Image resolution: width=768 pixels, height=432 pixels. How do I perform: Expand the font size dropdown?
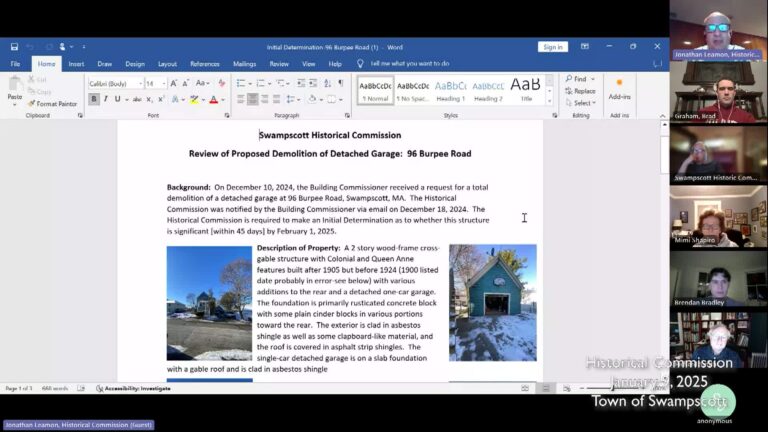(163, 84)
